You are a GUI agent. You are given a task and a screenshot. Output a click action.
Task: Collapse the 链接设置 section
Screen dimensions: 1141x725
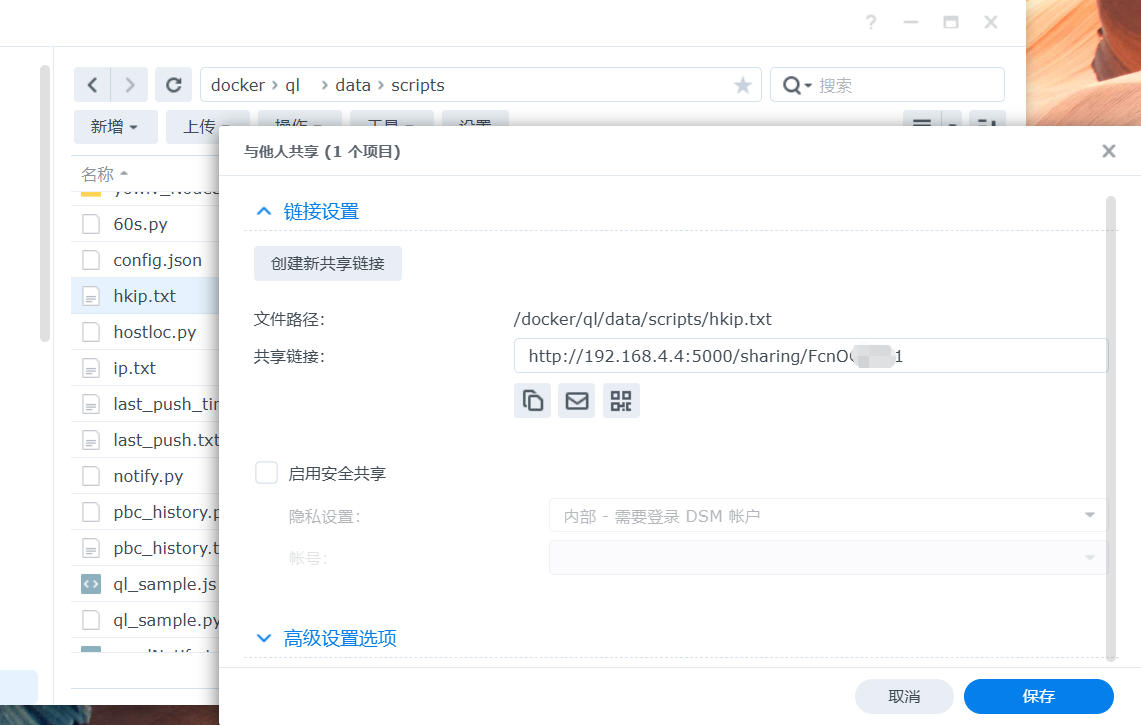(264, 211)
